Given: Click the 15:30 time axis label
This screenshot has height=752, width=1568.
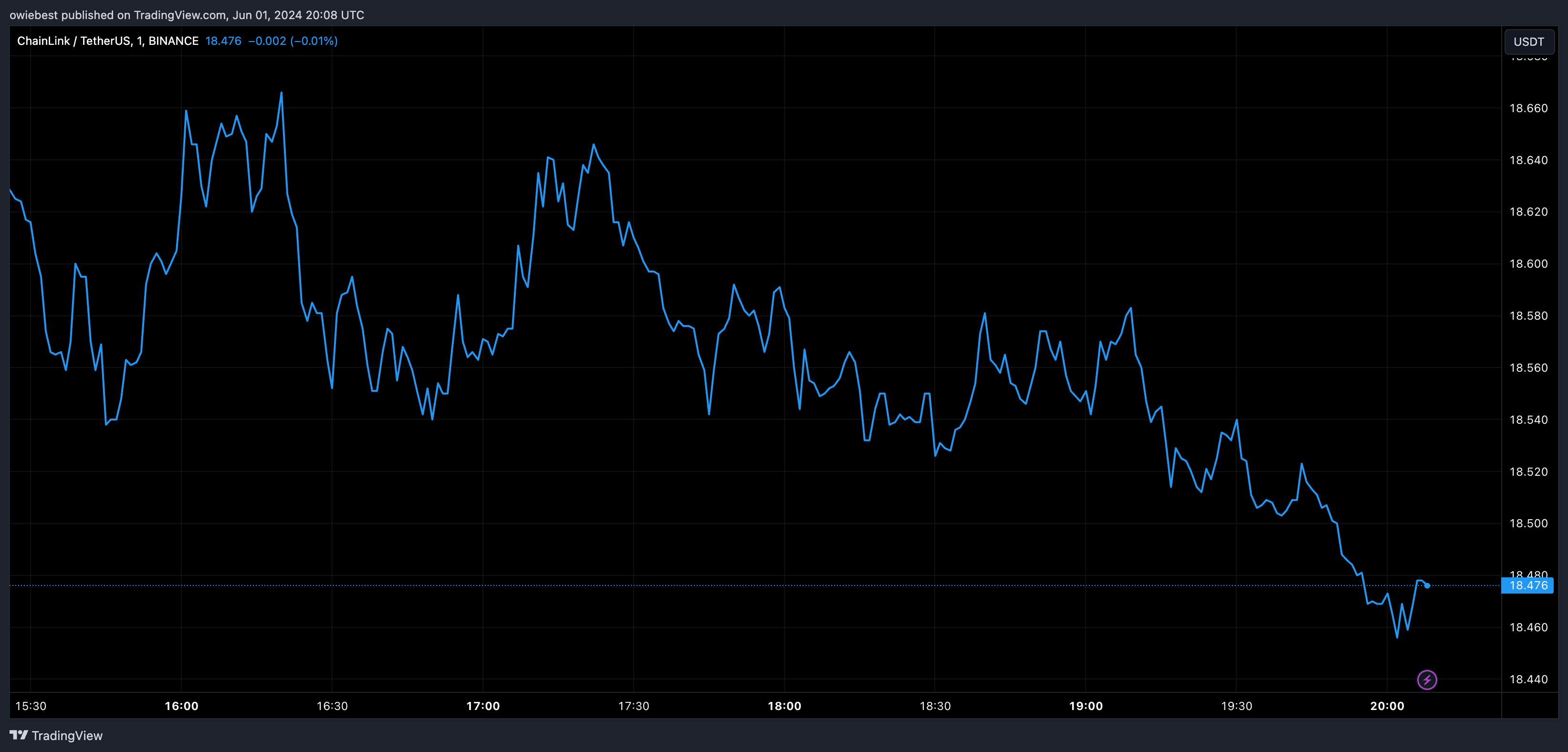Looking at the screenshot, I should [x=31, y=706].
